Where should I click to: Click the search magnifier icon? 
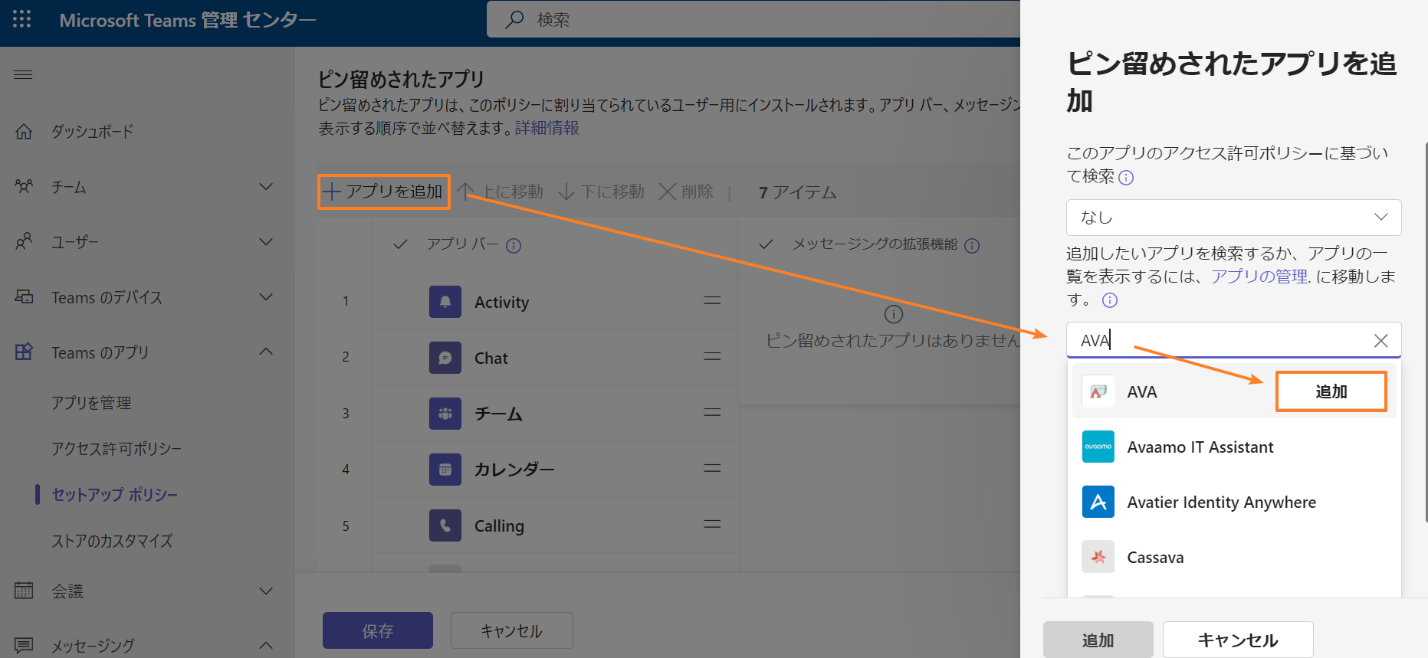(x=515, y=19)
